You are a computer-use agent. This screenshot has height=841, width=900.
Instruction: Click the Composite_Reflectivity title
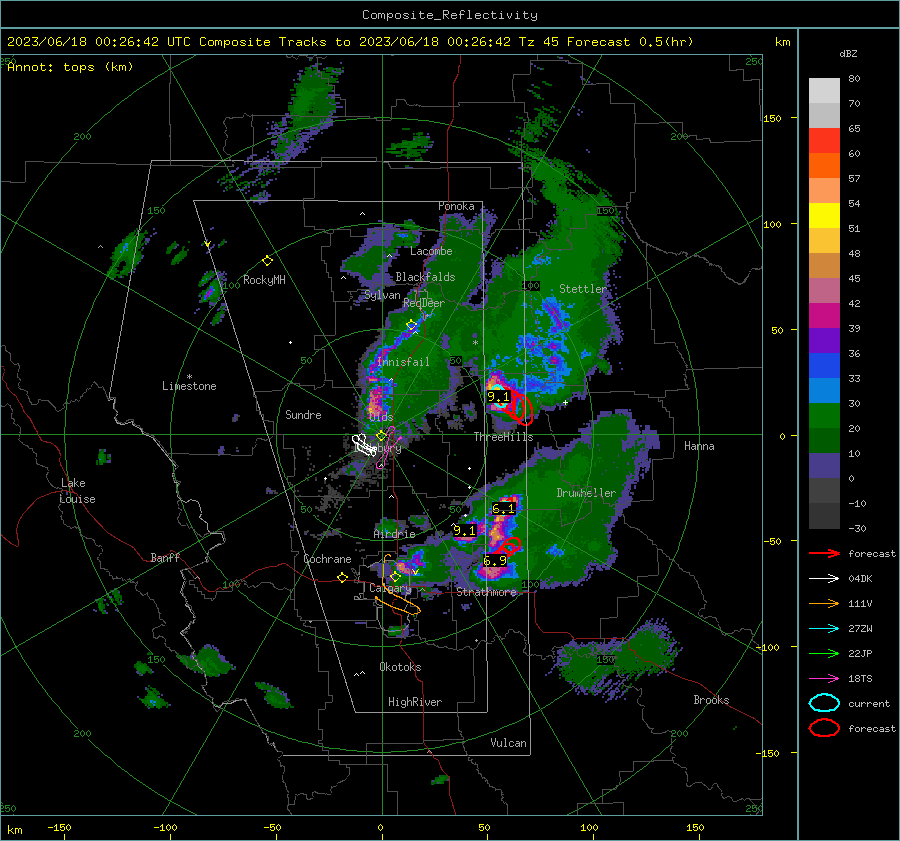[x=449, y=15]
